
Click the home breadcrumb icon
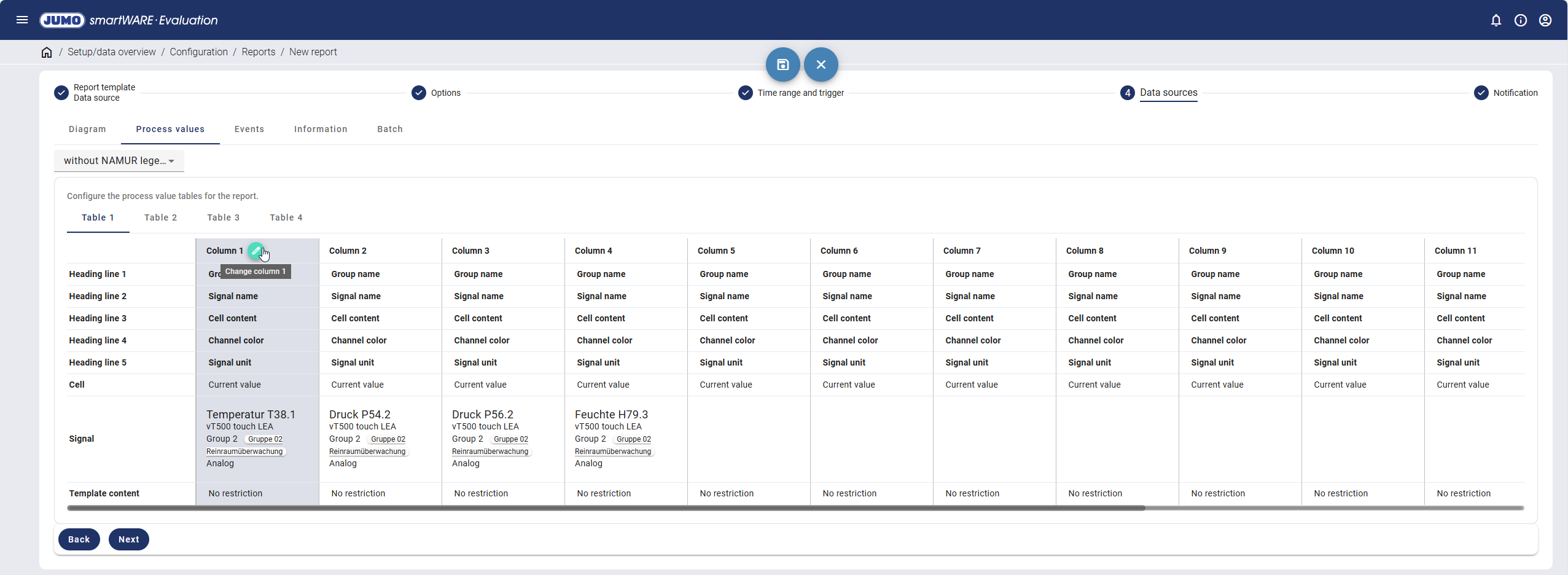click(x=47, y=52)
